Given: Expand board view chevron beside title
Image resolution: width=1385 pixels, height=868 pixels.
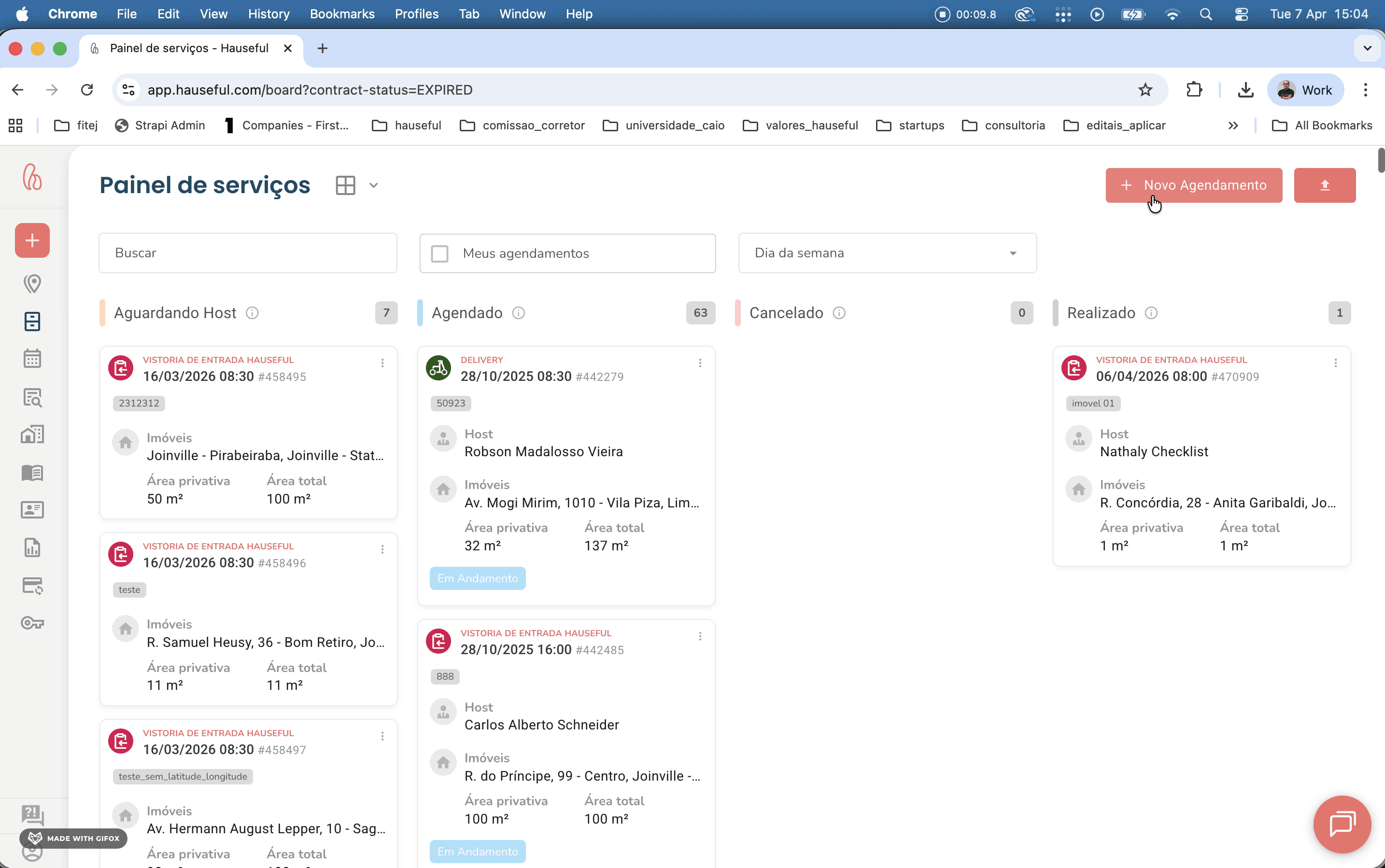Looking at the screenshot, I should pyautogui.click(x=373, y=185).
